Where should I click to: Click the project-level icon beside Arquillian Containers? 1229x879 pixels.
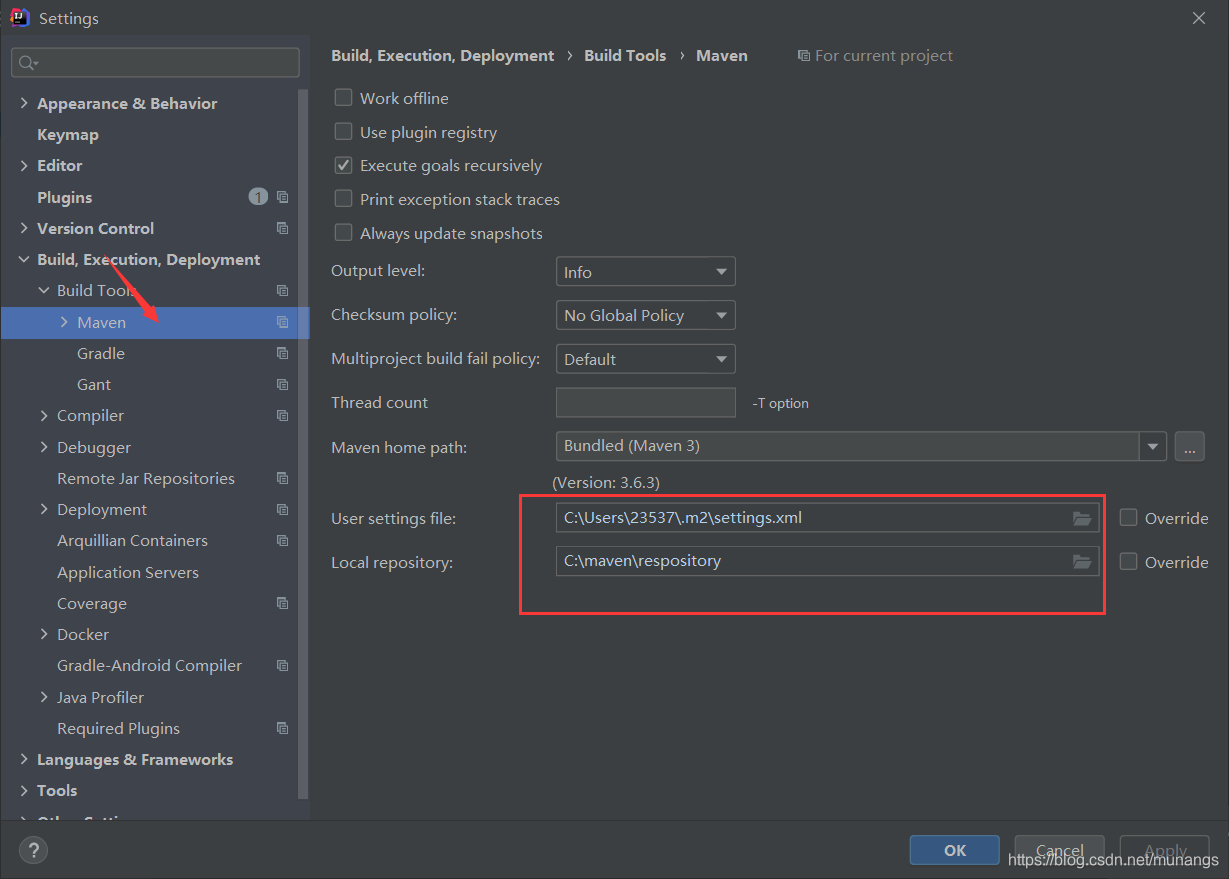click(282, 540)
